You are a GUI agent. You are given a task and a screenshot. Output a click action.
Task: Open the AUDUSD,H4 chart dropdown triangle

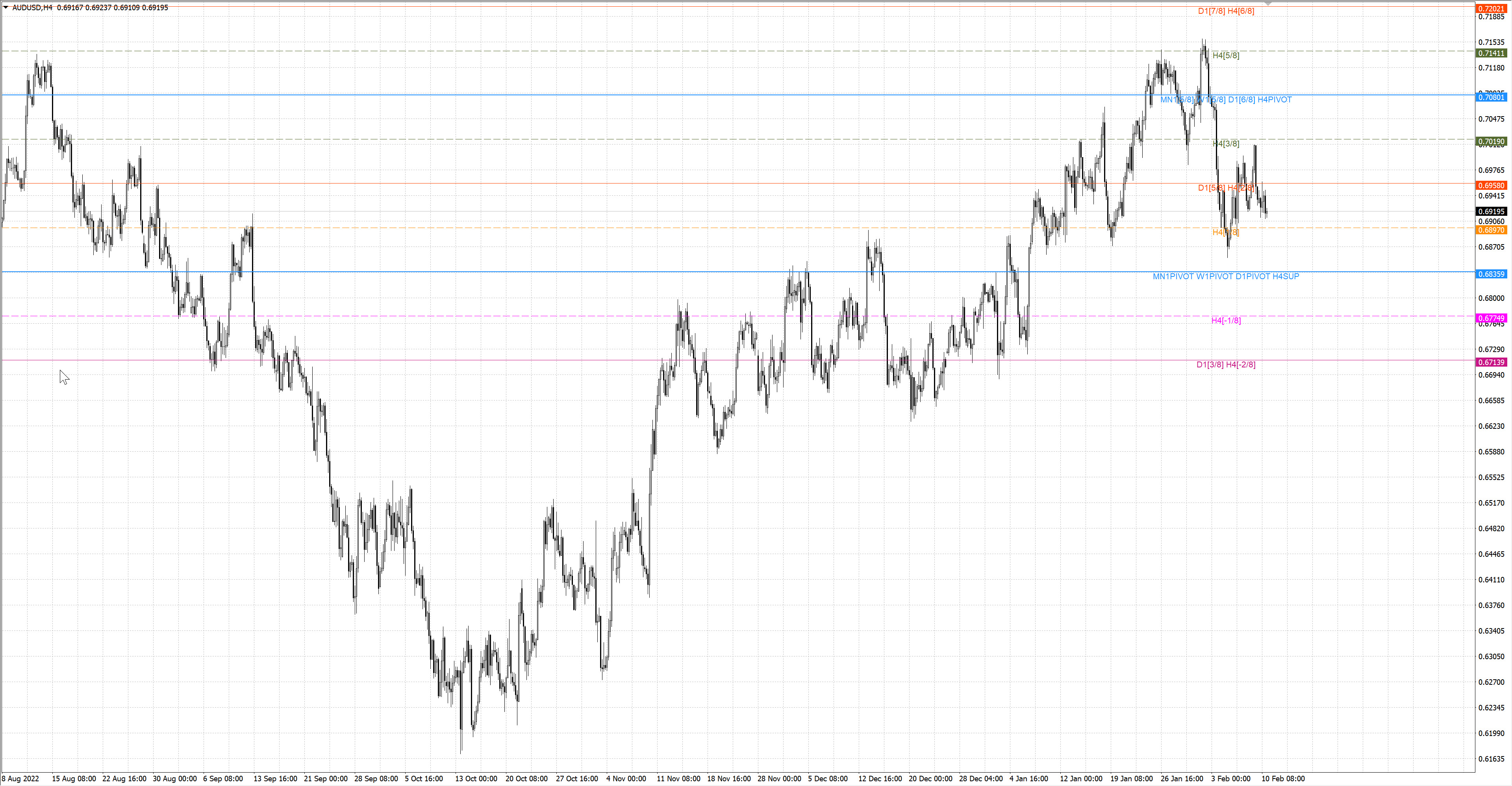pos(6,7)
